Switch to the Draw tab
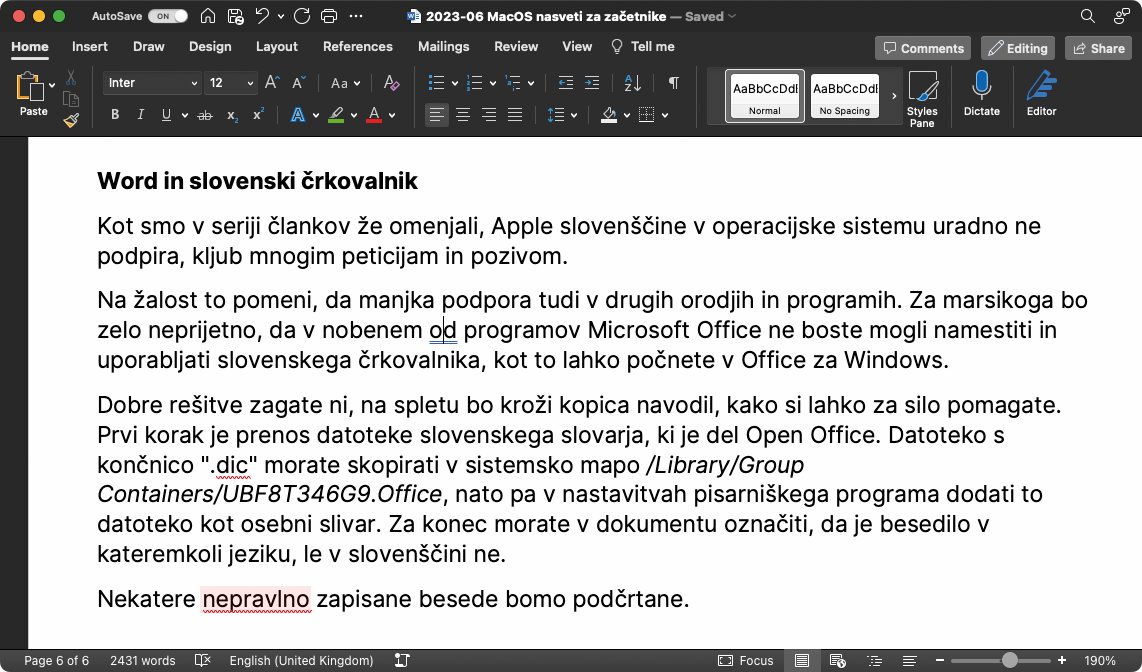 (149, 47)
